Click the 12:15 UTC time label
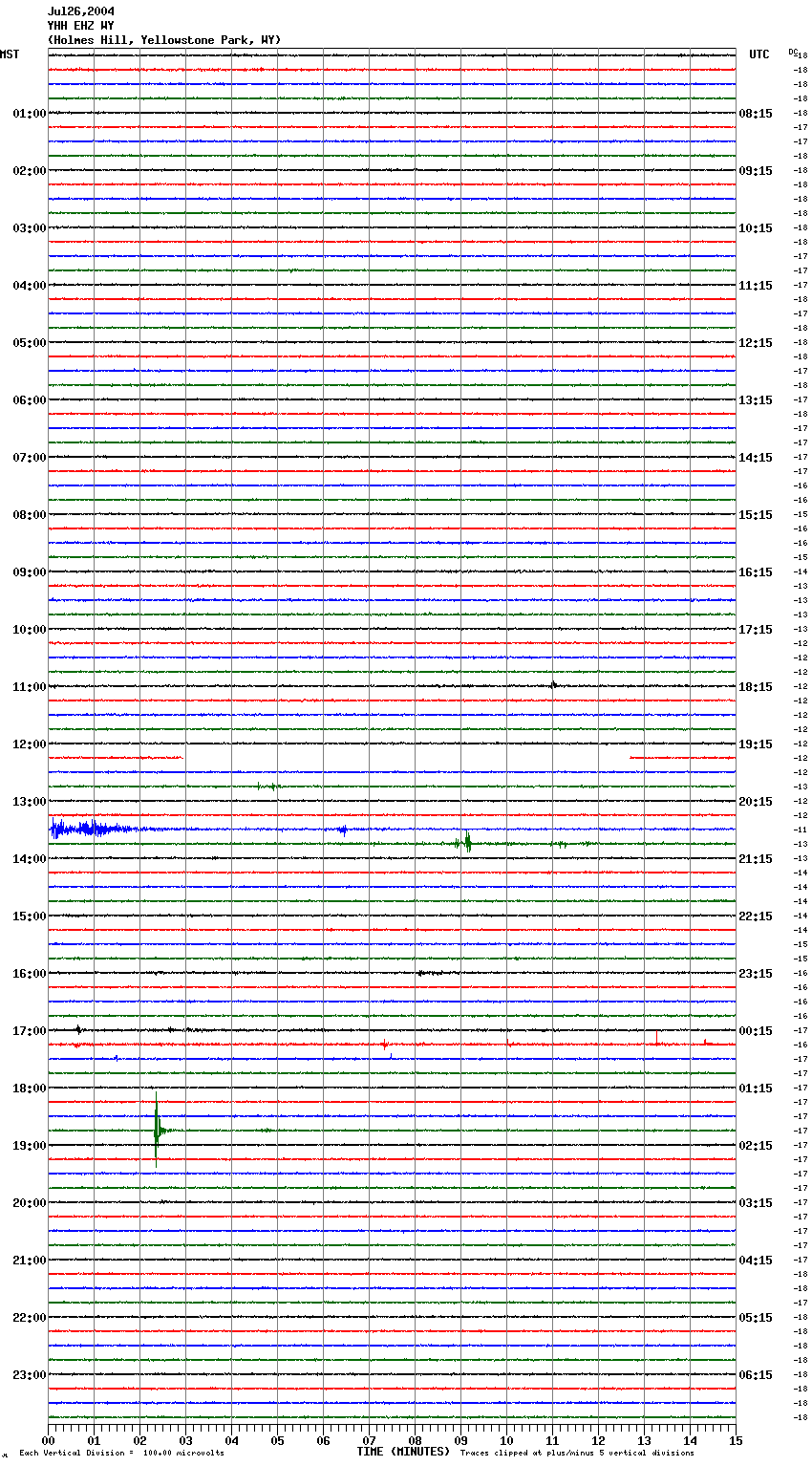The image size is (812, 1466). [x=756, y=343]
